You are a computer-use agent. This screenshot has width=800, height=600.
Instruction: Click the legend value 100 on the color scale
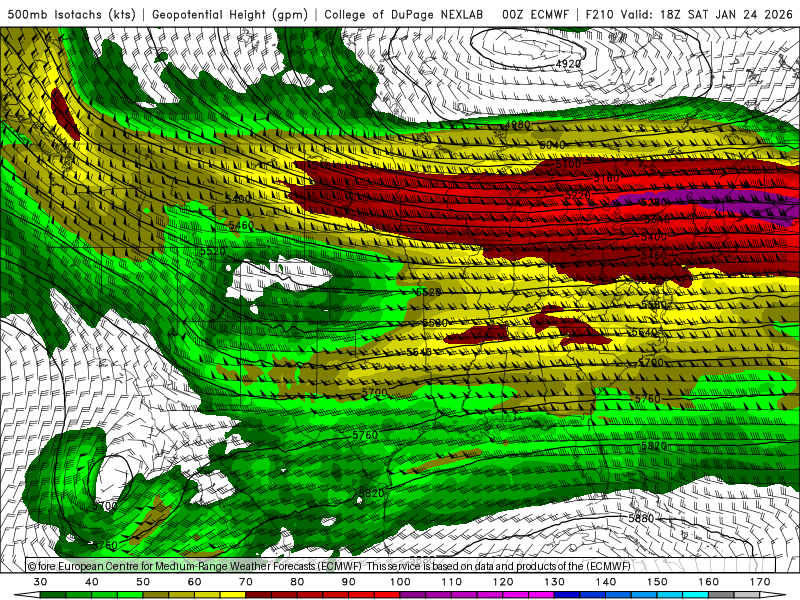[x=400, y=582]
